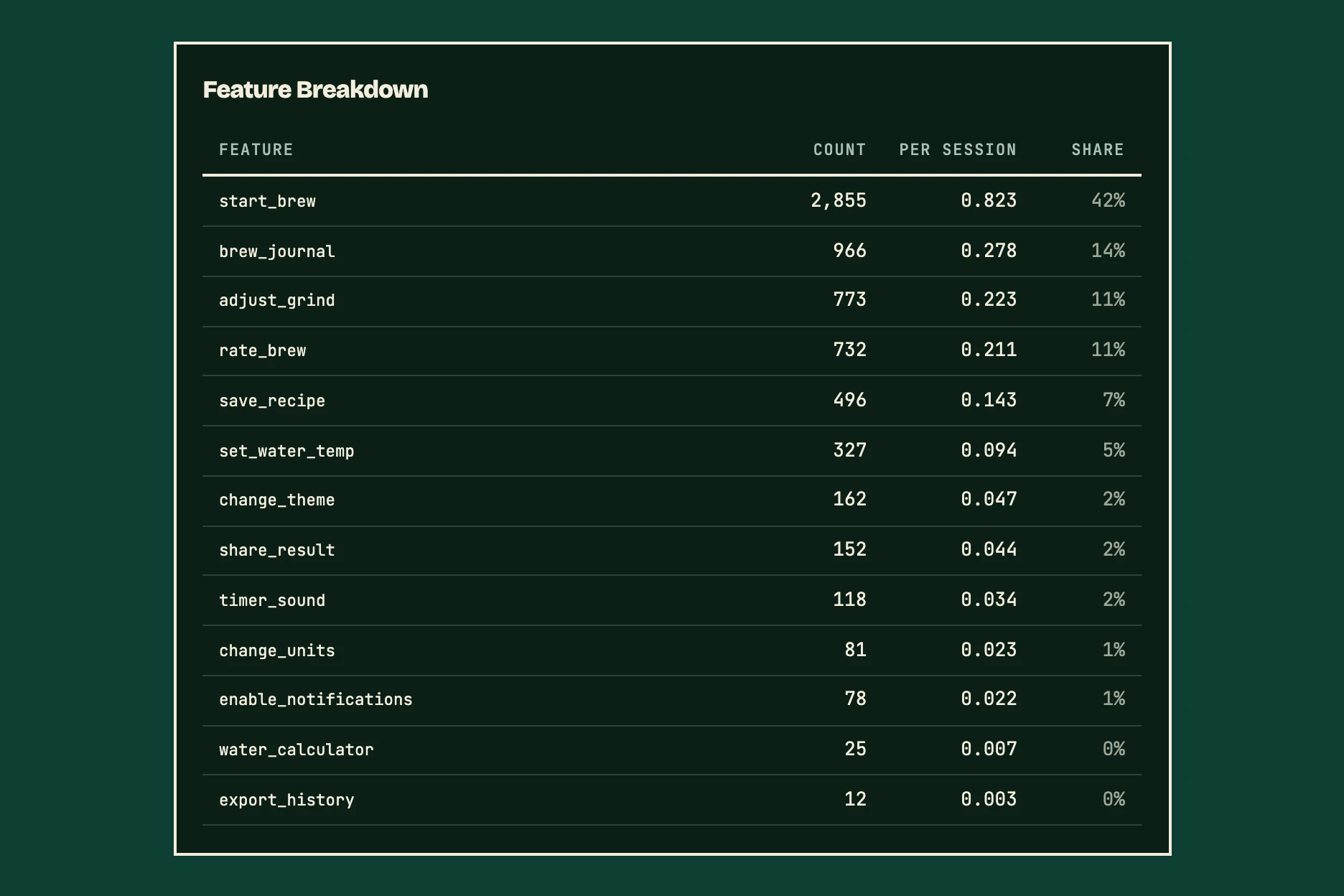Click the count value 118
The width and height of the screenshot is (1344, 896).
tap(850, 599)
